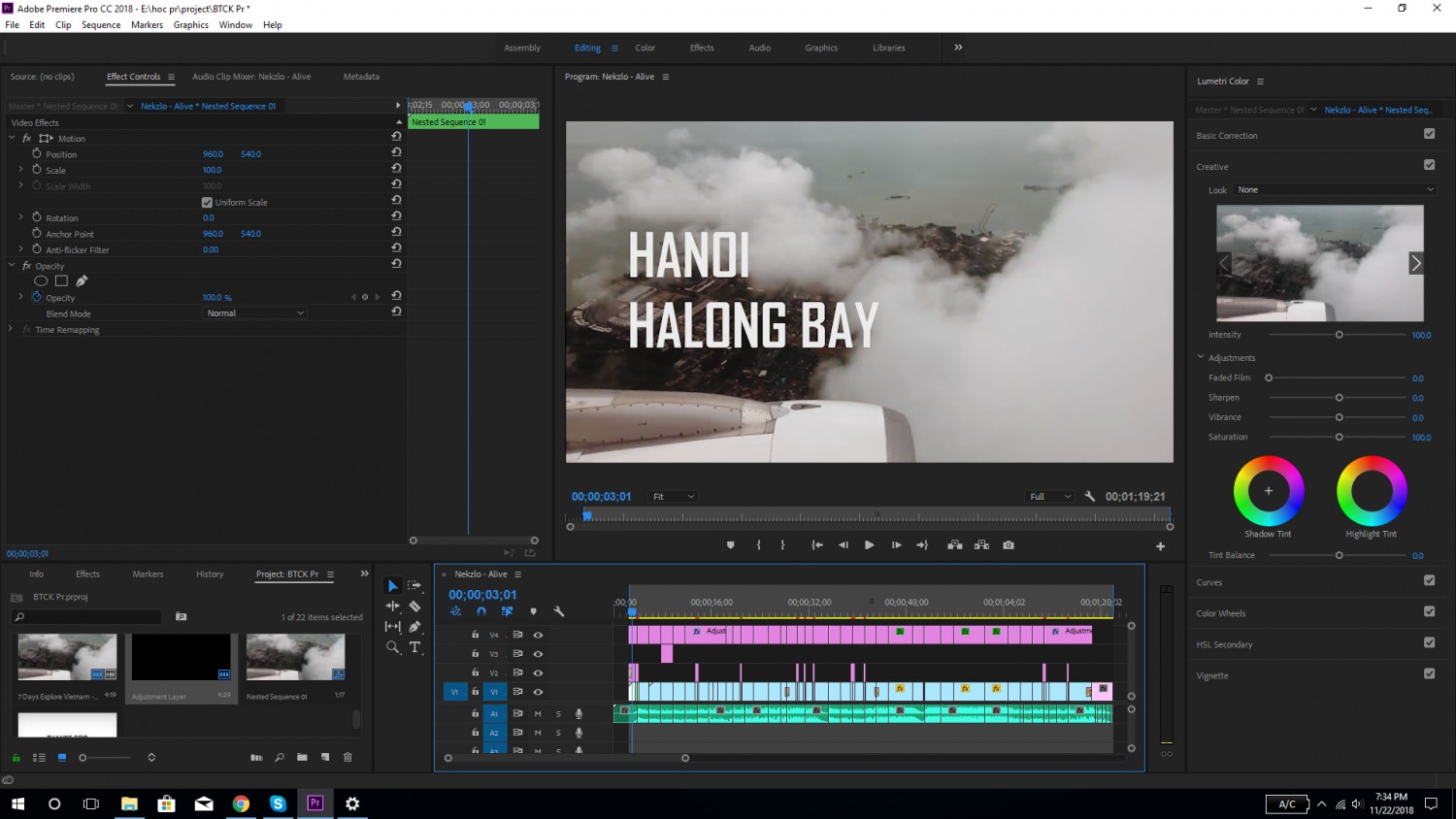
Task: Choose the Pen tool in the tools panel
Action: pos(414,627)
